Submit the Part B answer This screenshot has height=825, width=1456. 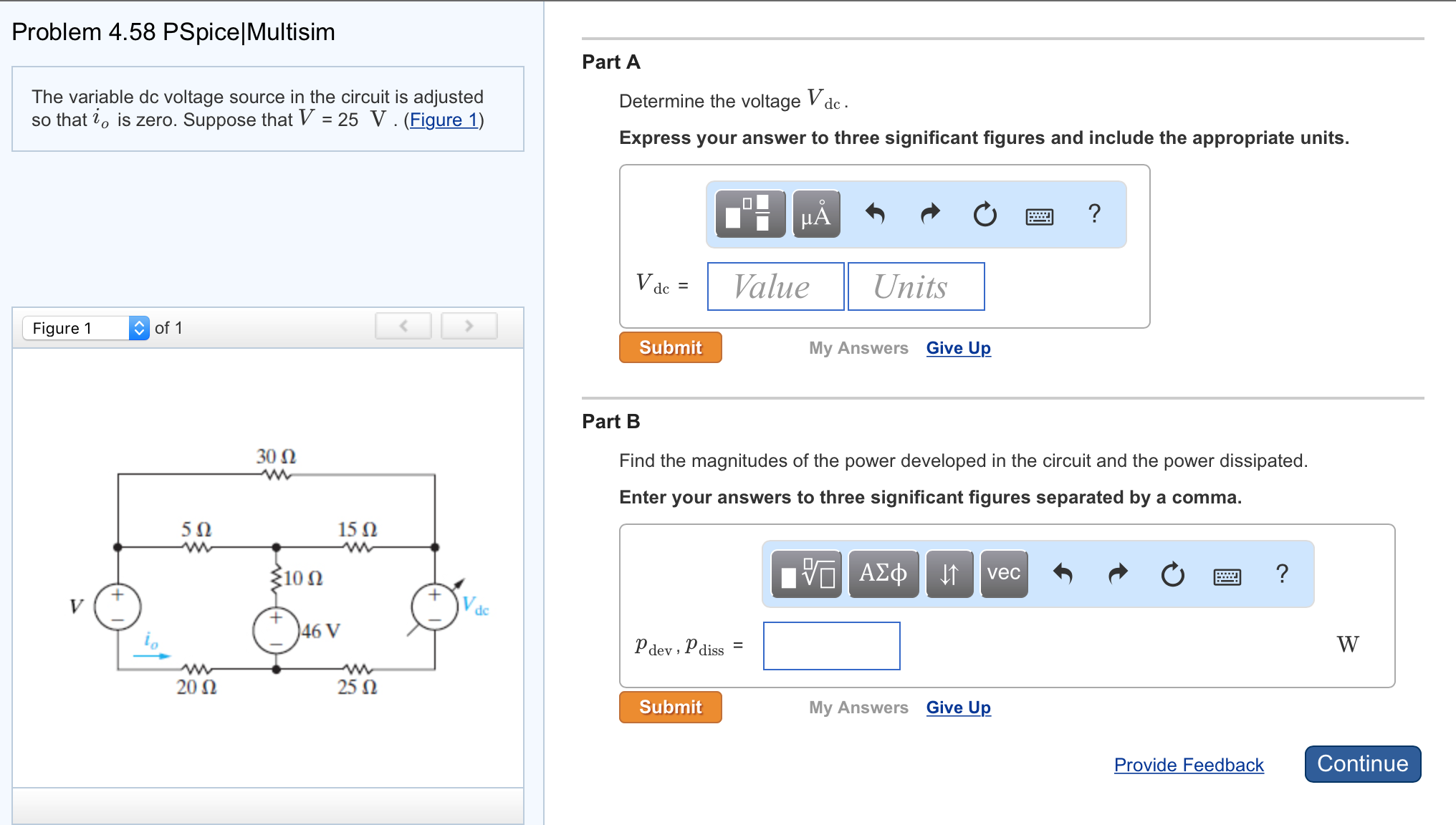click(669, 707)
